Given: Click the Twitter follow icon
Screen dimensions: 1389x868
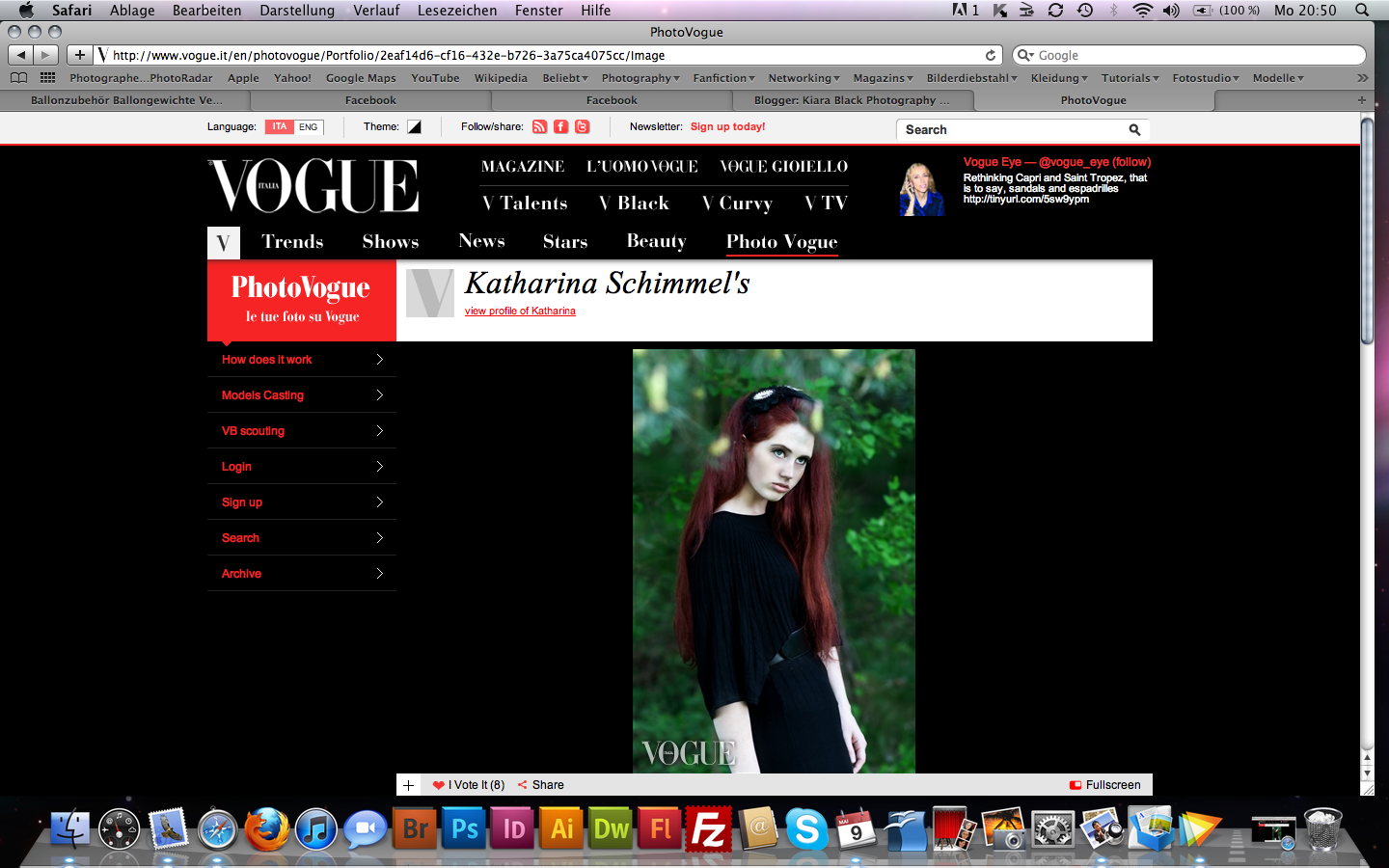Looking at the screenshot, I should [582, 126].
